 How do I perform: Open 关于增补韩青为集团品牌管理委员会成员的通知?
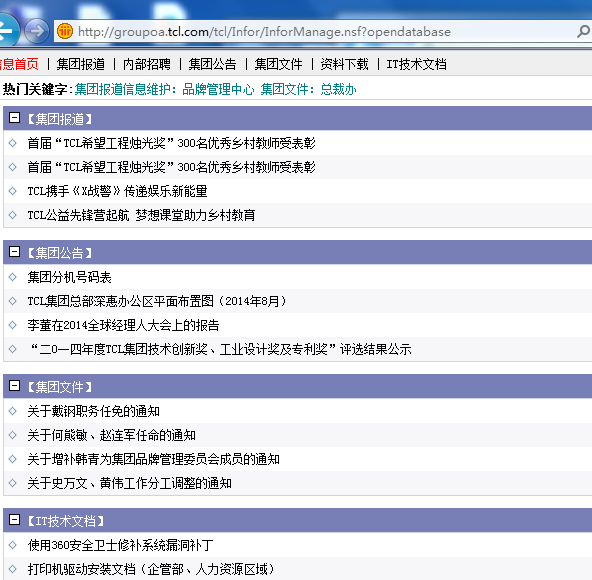pos(154,459)
